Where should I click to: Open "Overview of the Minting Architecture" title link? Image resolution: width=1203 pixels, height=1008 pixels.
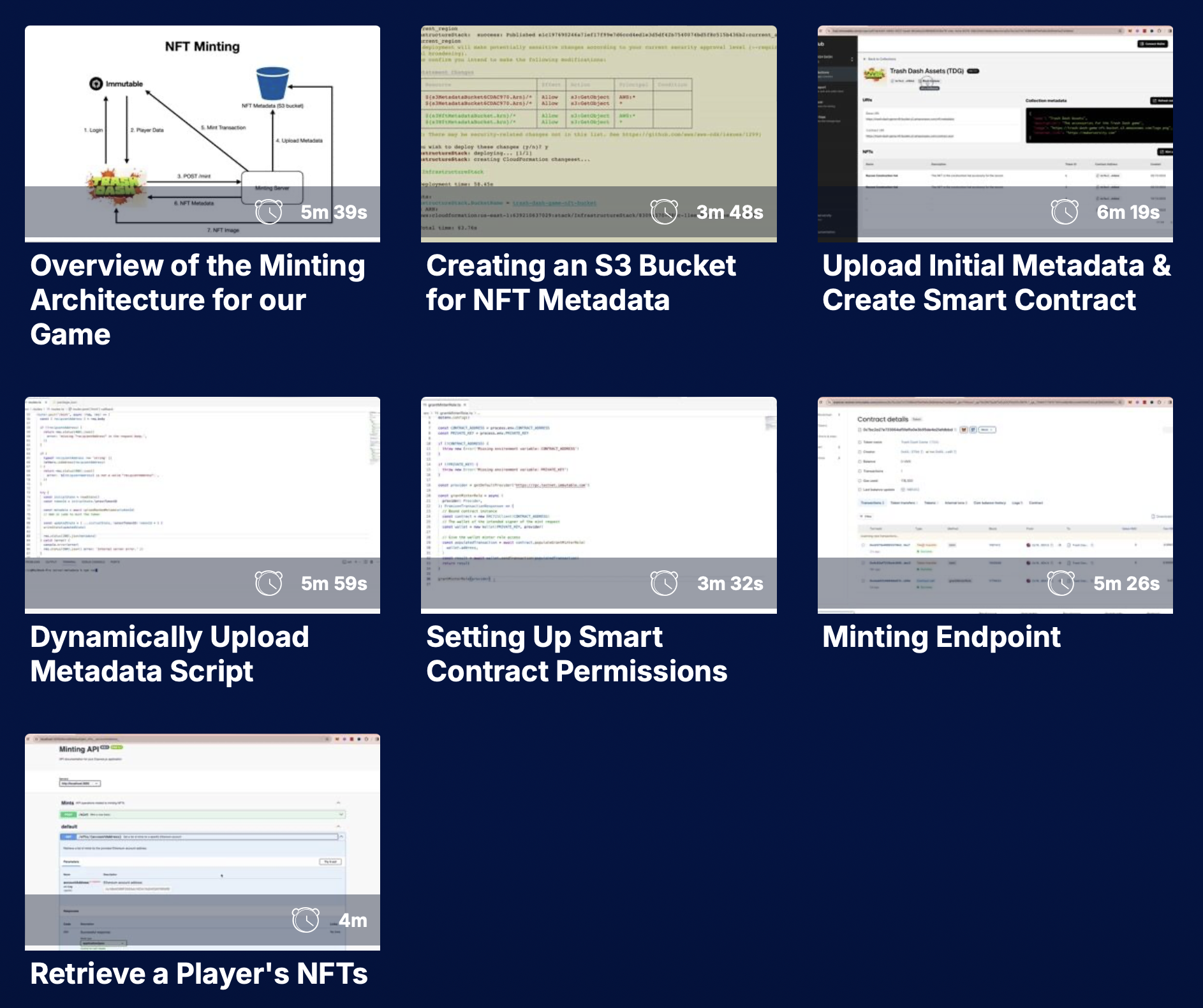(x=198, y=300)
